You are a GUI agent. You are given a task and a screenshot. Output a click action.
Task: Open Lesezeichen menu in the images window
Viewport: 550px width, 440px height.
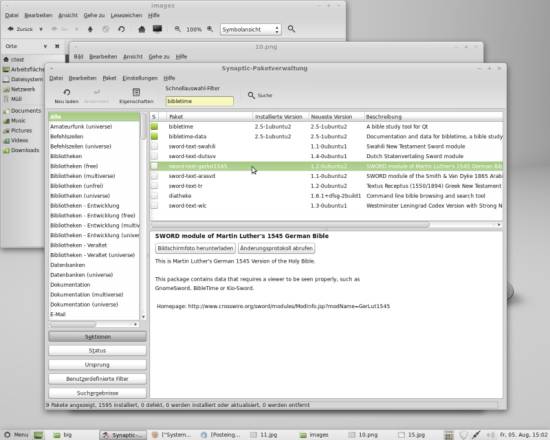[x=126, y=15]
